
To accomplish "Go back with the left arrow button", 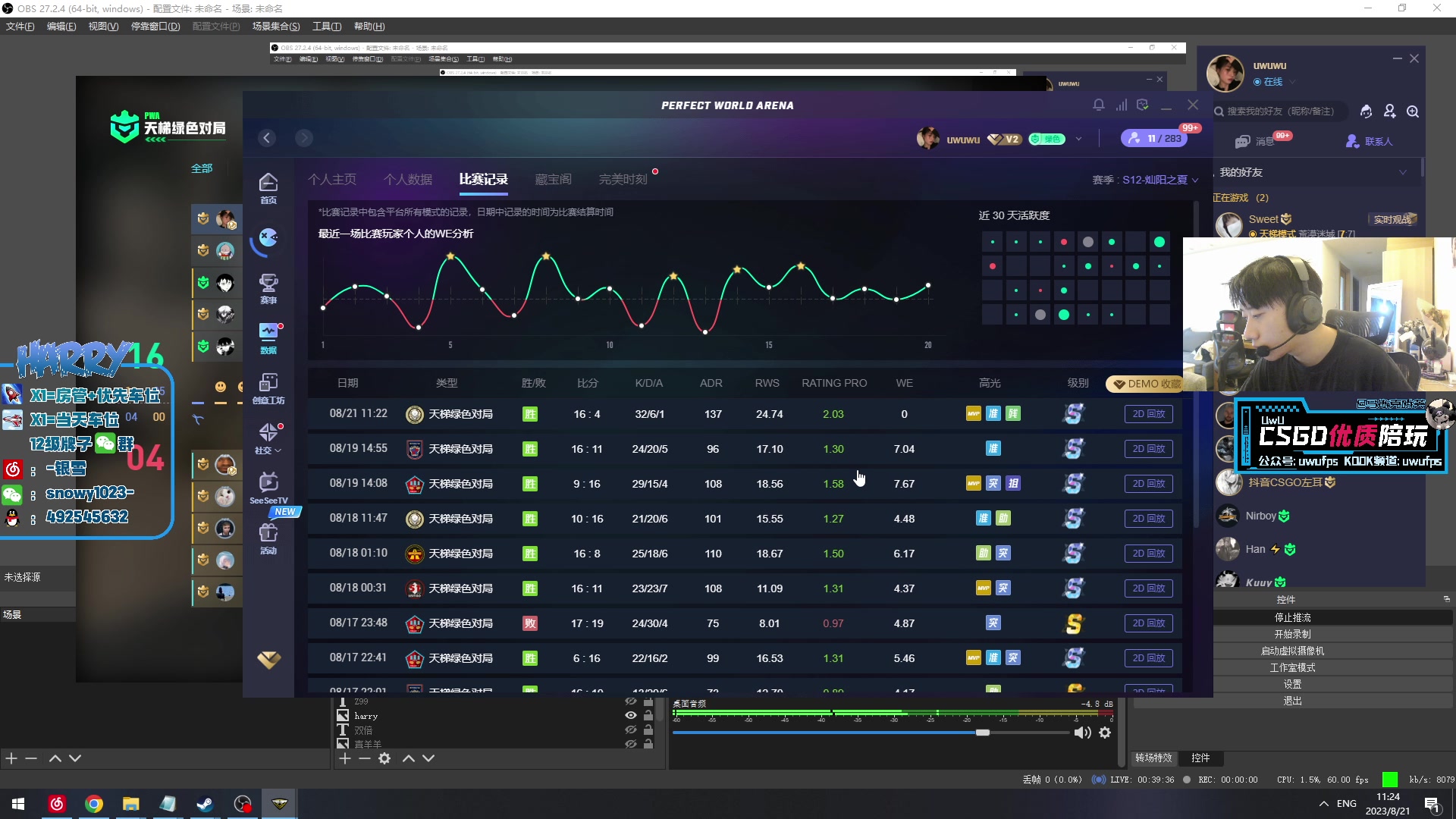I will [267, 137].
